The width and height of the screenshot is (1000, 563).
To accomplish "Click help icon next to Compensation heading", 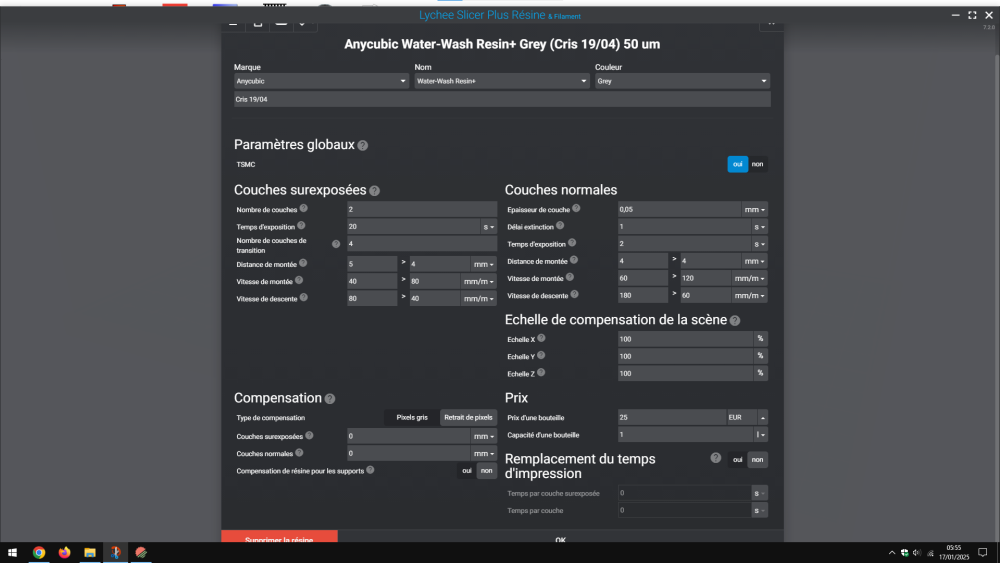I will [x=330, y=398].
